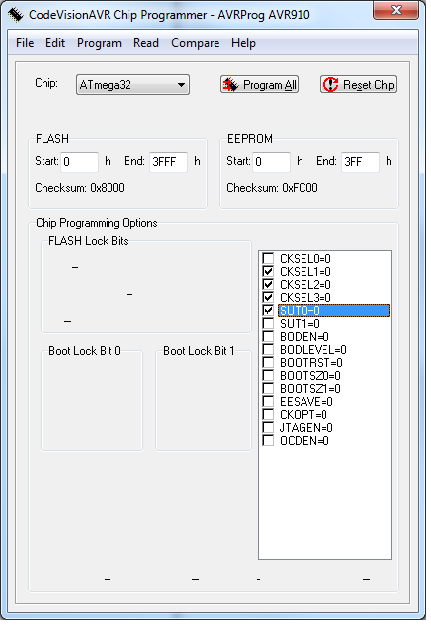Click the EEPROM Checksum 0xFC00 text

[x=272, y=188]
